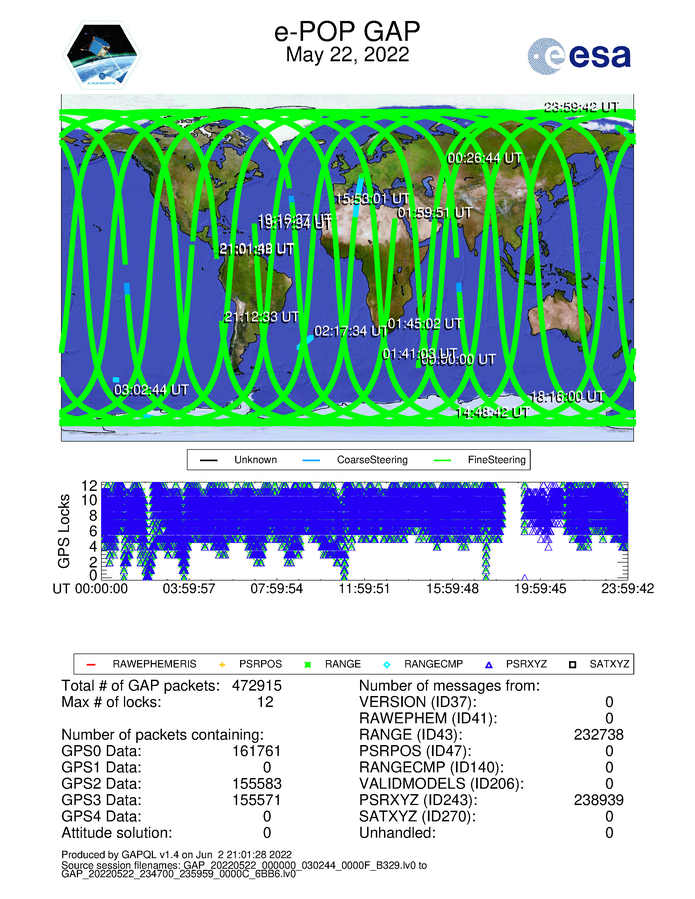Click the 00:26:44 UT map timestamp
Screen dimensions: 695x899
point(484,158)
